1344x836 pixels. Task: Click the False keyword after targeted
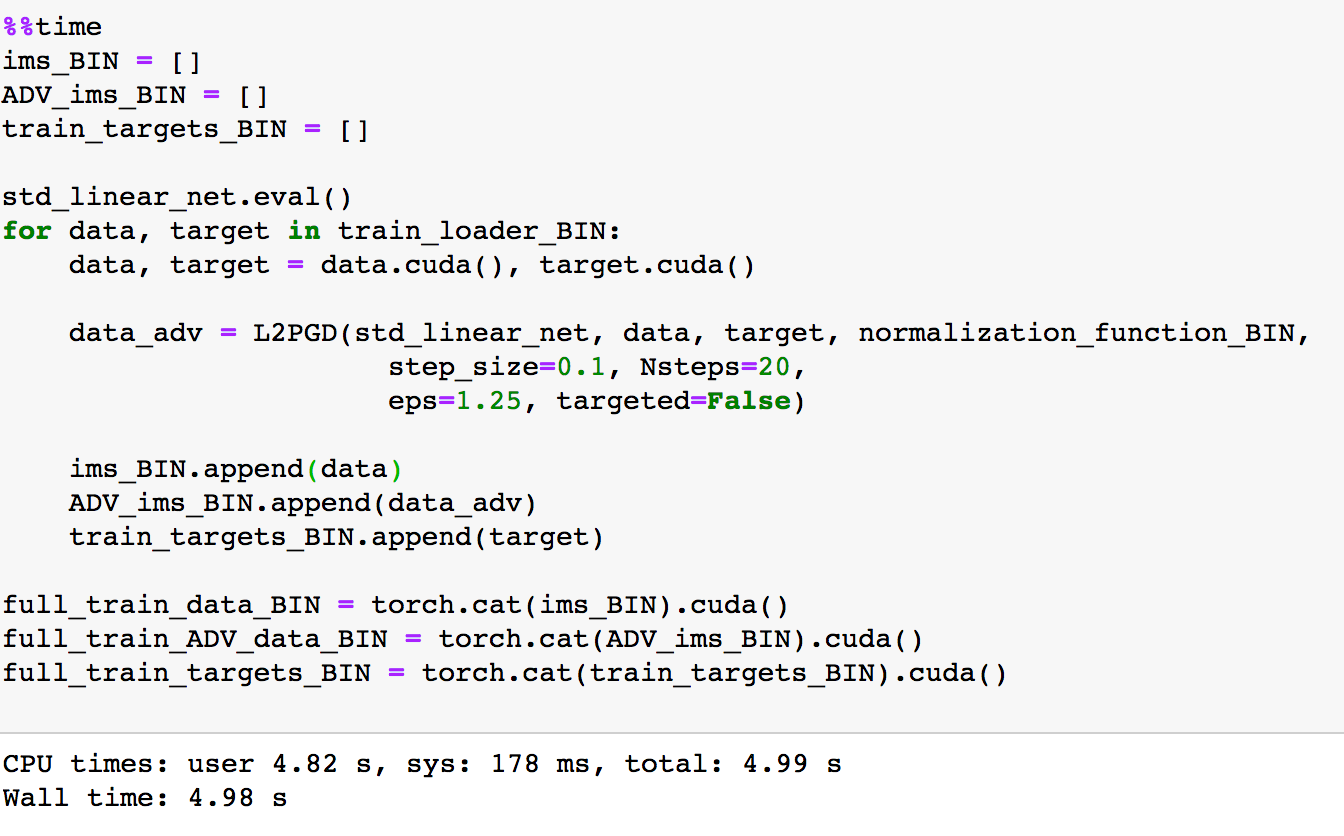coord(748,401)
